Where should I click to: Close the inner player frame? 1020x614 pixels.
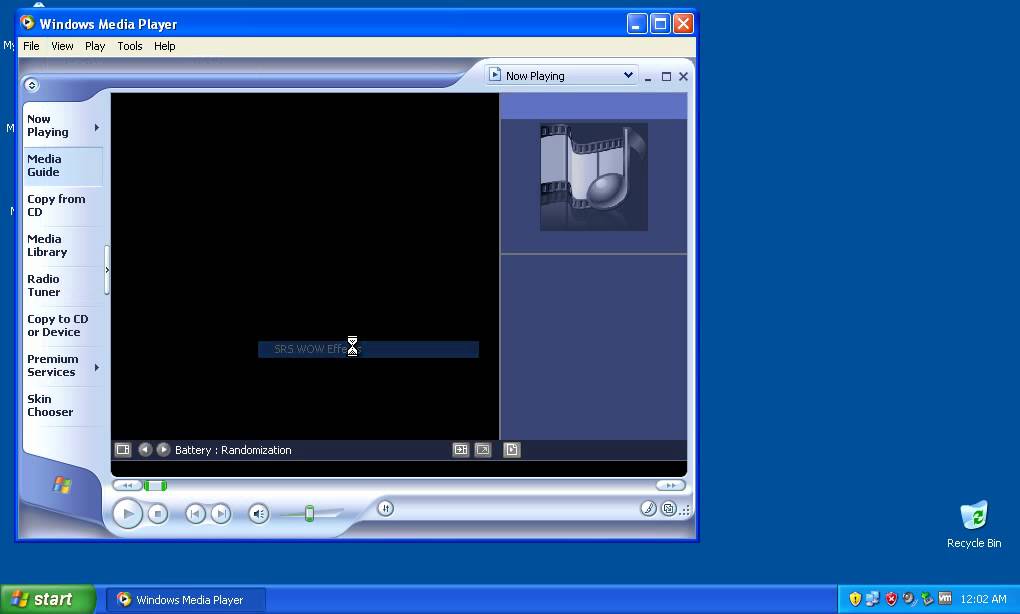[x=684, y=77]
